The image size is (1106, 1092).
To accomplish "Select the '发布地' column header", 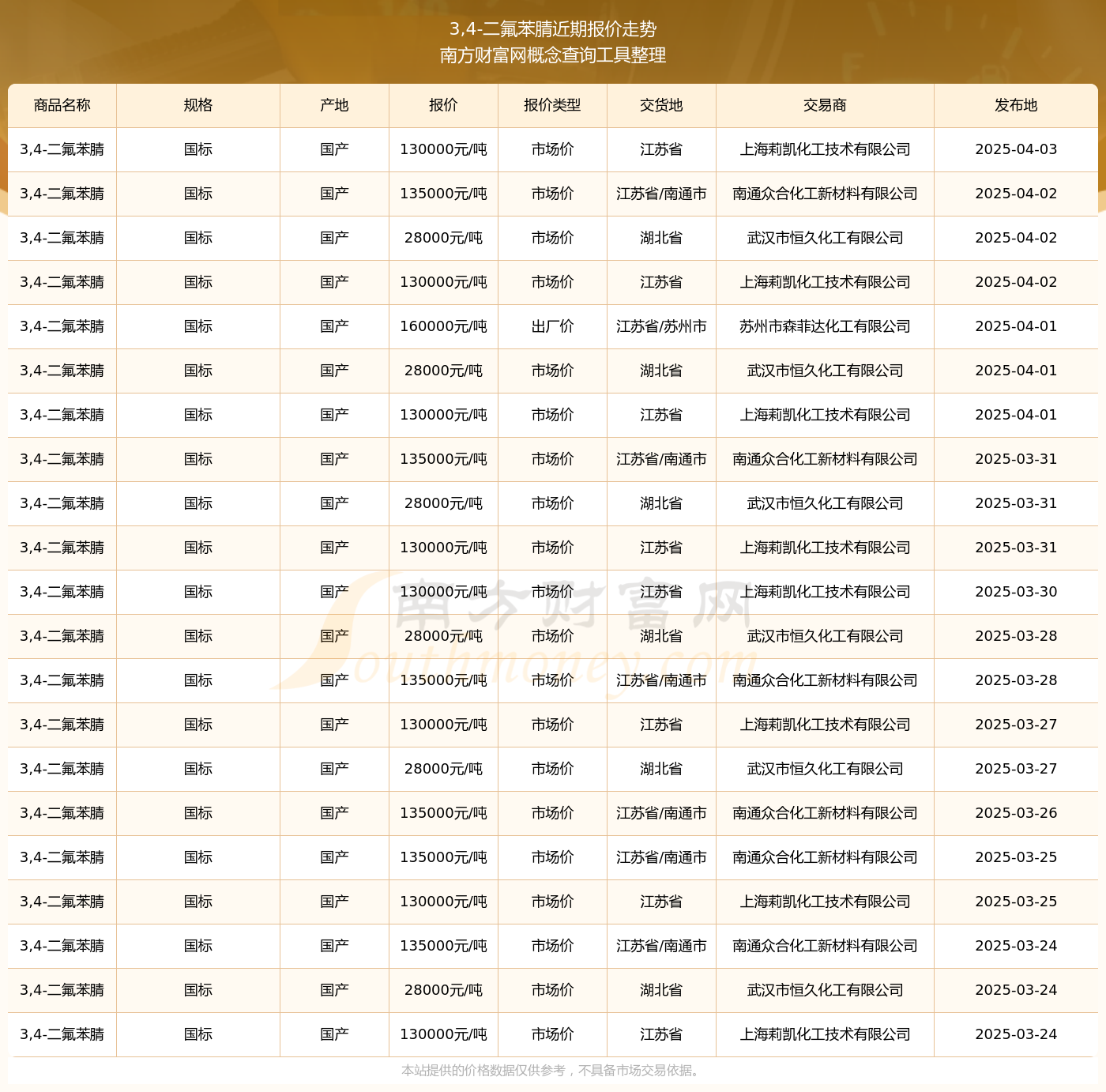I will [1016, 105].
